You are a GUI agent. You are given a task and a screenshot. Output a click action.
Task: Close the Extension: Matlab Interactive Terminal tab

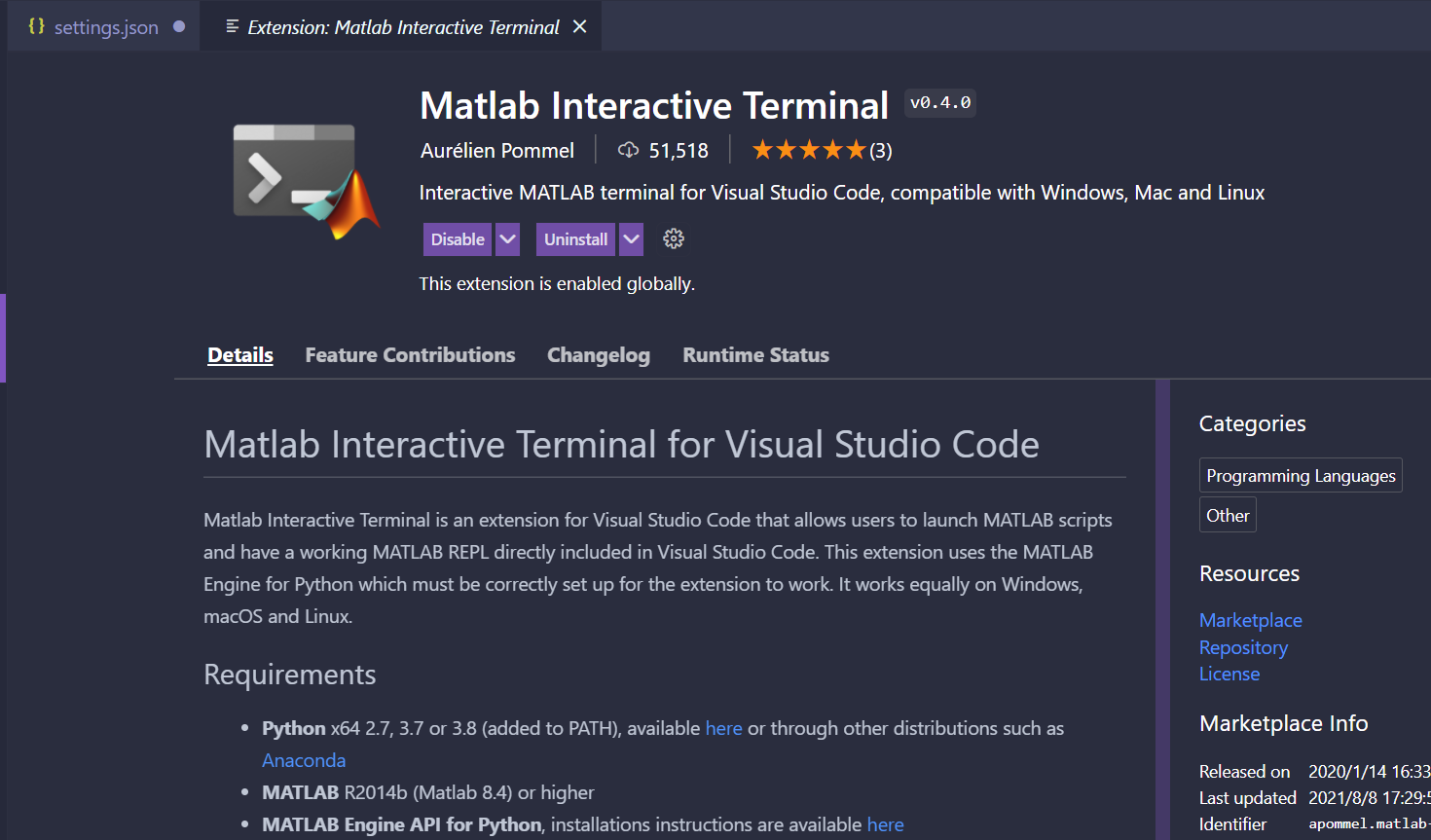pyautogui.click(x=580, y=26)
